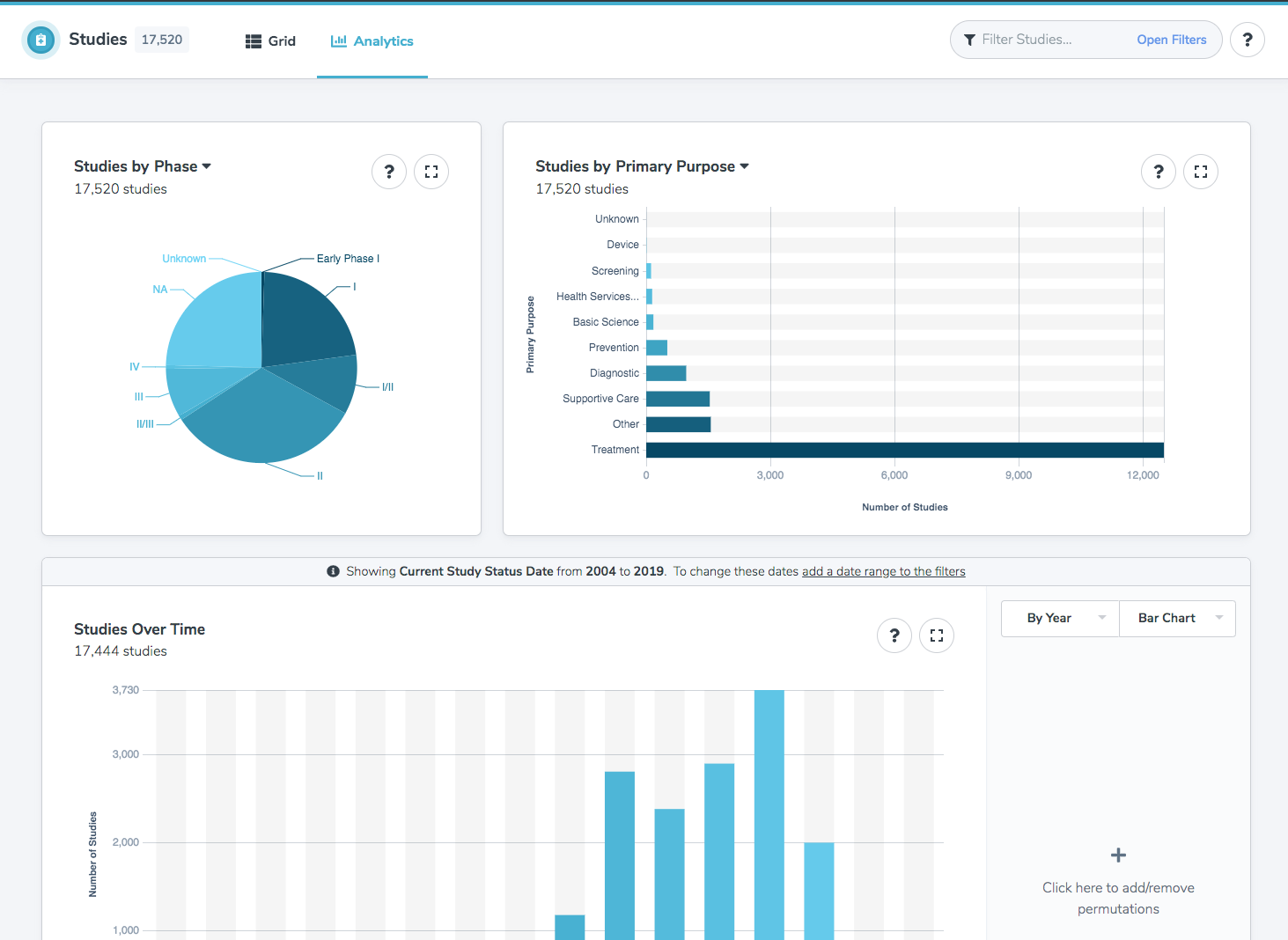Screen dimensions: 1288x940
Task: Click the II/III pie label
Action: pyautogui.click(x=145, y=424)
